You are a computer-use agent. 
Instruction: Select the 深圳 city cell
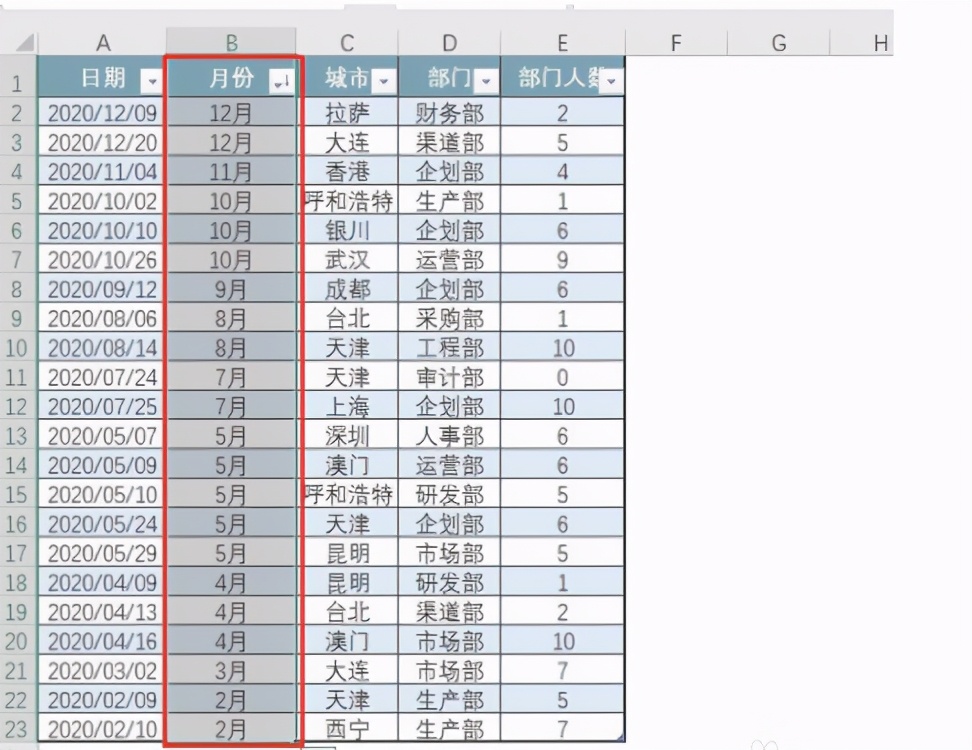point(347,436)
